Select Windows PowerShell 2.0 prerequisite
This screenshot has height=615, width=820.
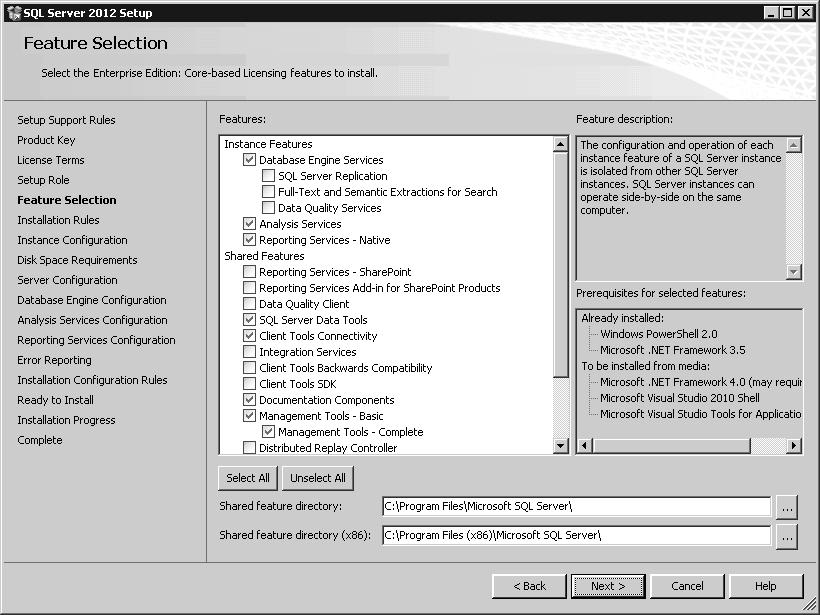point(658,334)
